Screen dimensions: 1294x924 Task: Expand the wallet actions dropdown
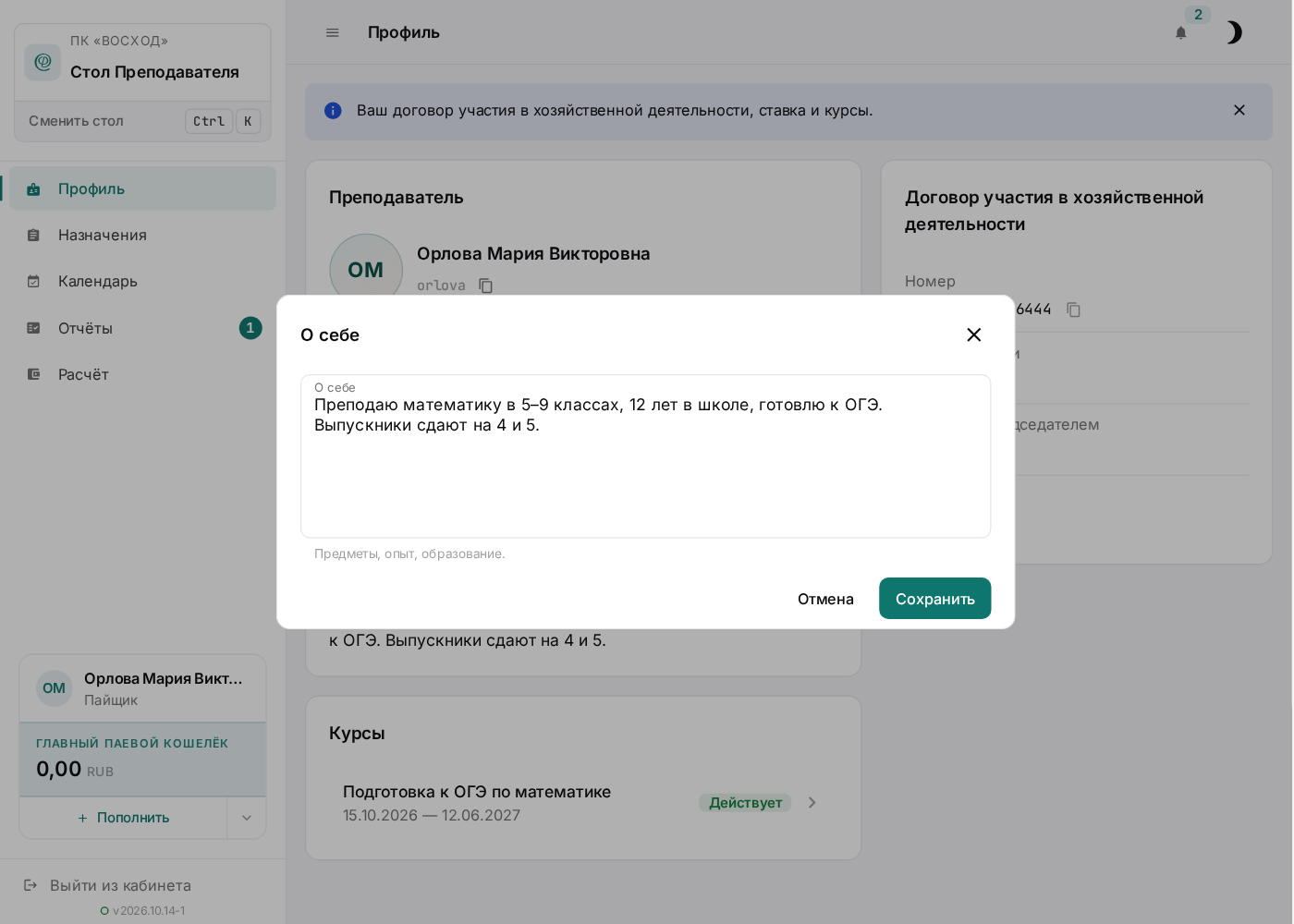tap(247, 818)
